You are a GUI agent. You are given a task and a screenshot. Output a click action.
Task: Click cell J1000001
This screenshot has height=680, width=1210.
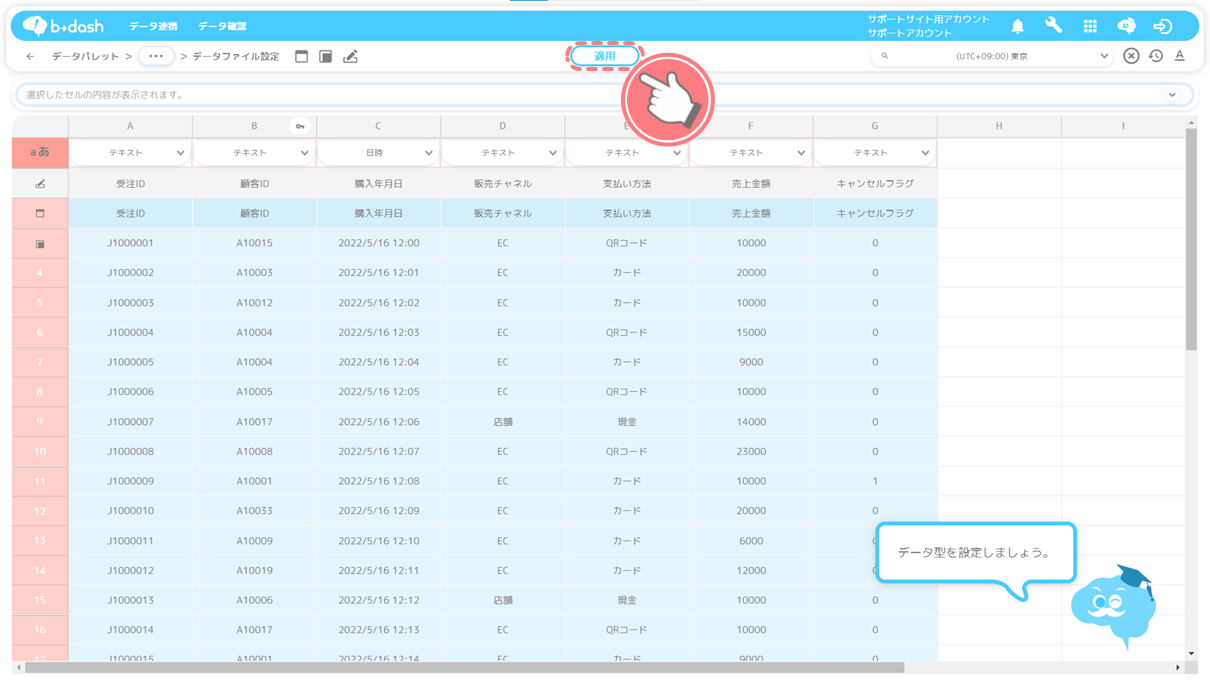[x=130, y=243]
